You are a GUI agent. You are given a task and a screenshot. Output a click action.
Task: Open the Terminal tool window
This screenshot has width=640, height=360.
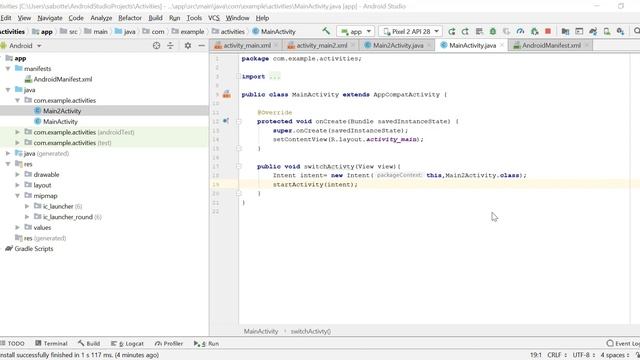51,344
